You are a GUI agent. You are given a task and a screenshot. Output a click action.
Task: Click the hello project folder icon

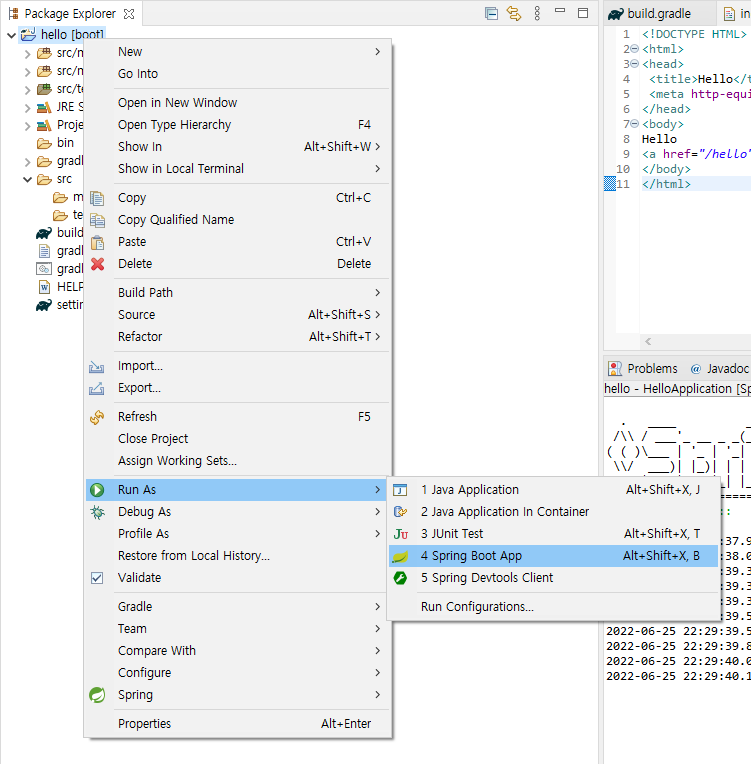click(x=28, y=35)
